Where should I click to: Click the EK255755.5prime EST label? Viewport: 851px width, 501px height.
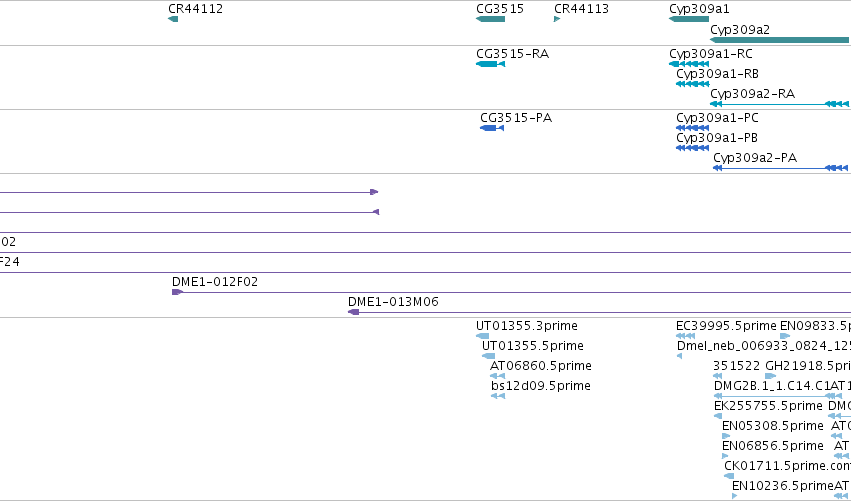(x=768, y=406)
